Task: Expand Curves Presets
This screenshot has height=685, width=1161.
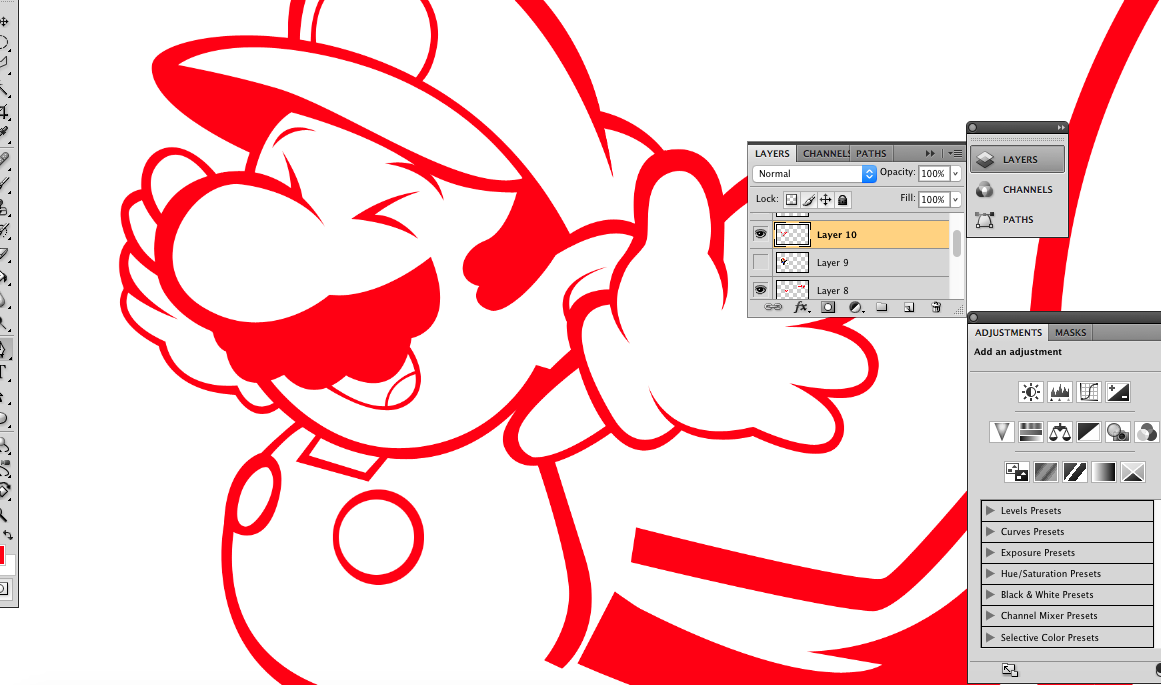Action: point(991,531)
